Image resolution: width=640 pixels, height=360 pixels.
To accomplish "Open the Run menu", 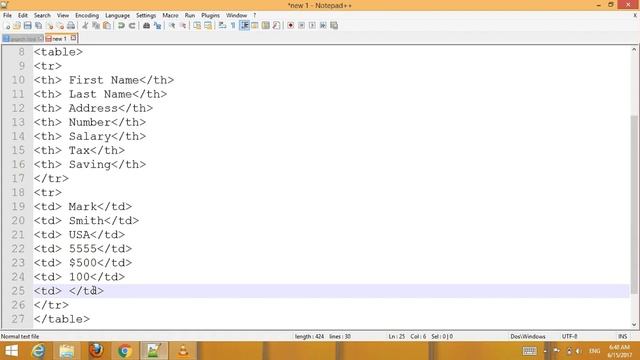I will 190,15.
